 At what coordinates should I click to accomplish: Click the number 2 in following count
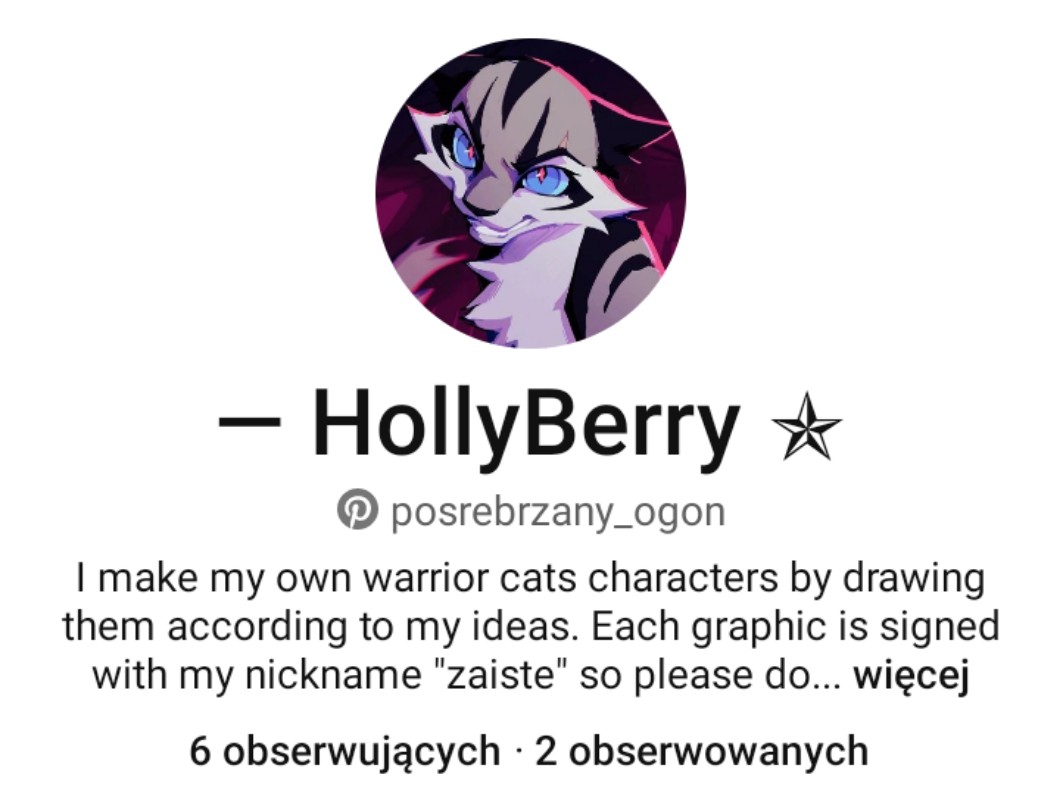point(546,750)
